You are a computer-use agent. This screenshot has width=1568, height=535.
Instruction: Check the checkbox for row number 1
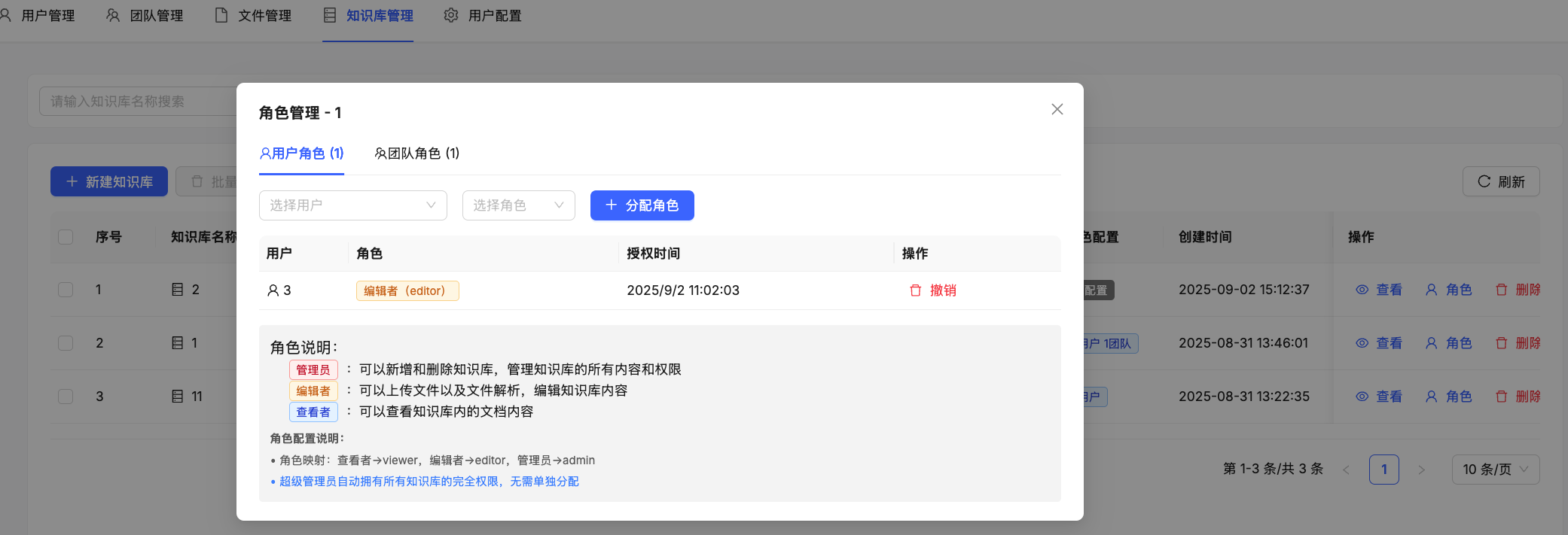click(x=66, y=290)
